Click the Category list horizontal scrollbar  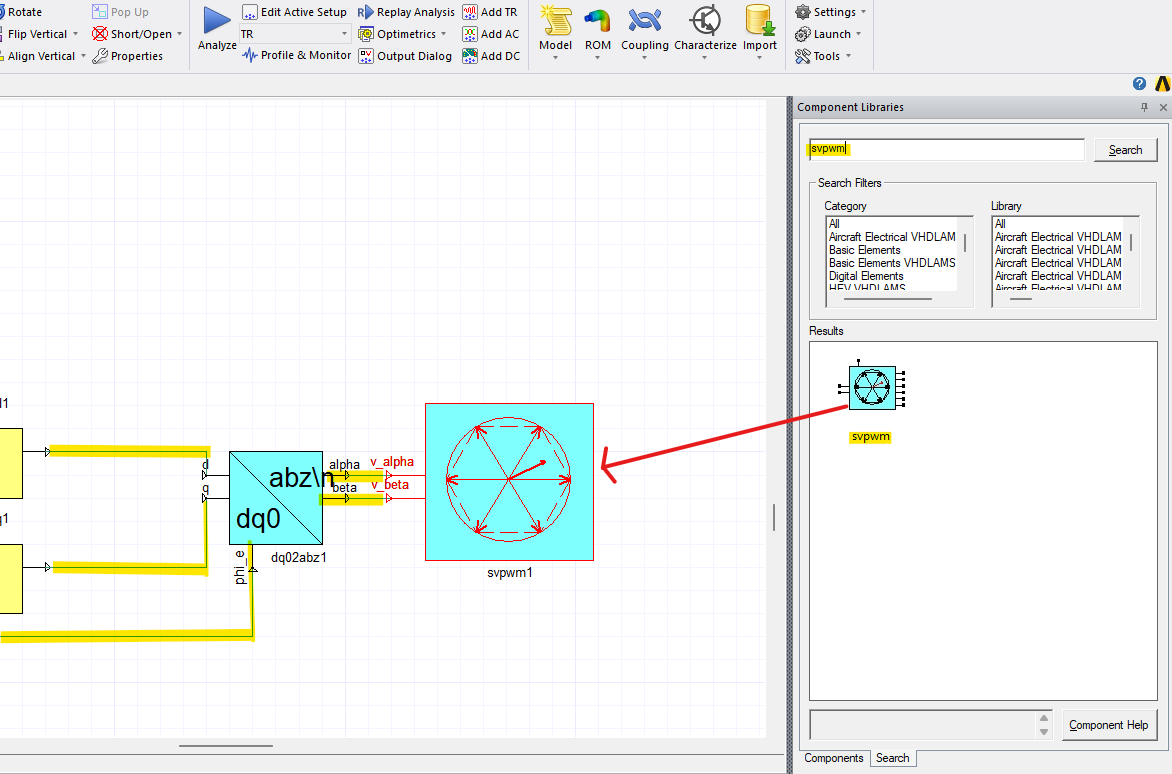(x=888, y=299)
